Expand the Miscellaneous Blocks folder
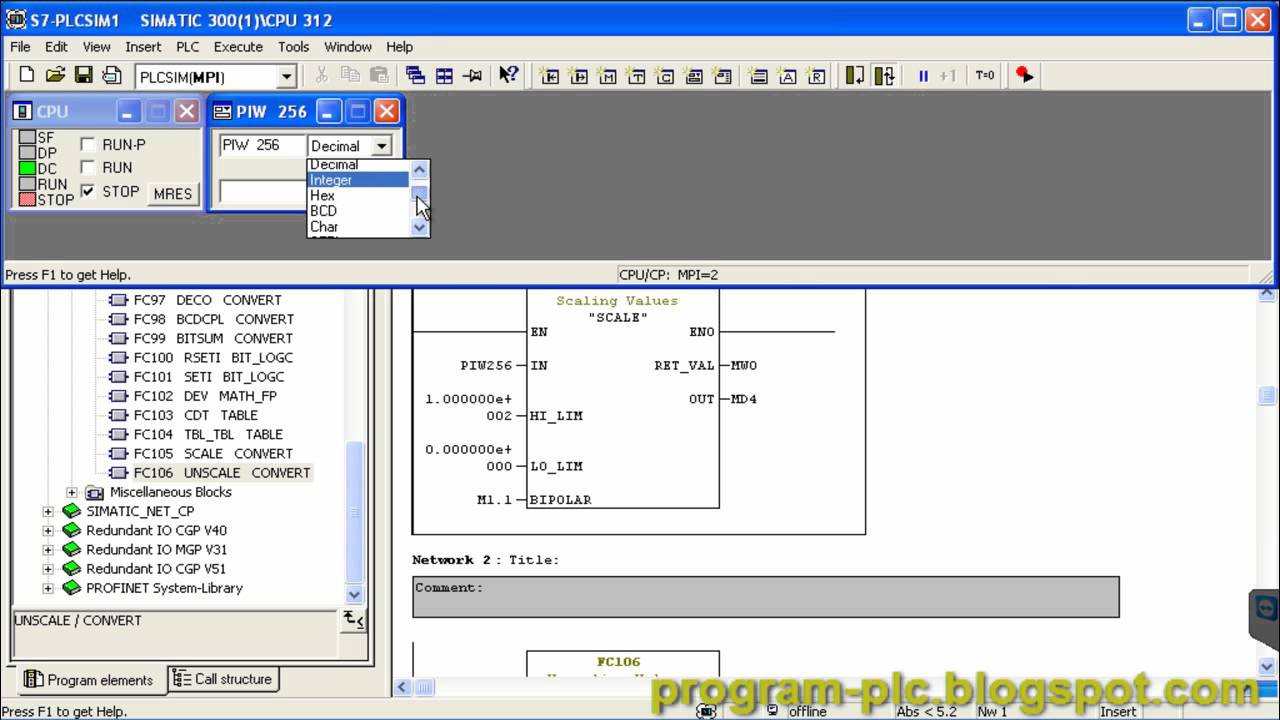The height and width of the screenshot is (720, 1280). point(72,492)
